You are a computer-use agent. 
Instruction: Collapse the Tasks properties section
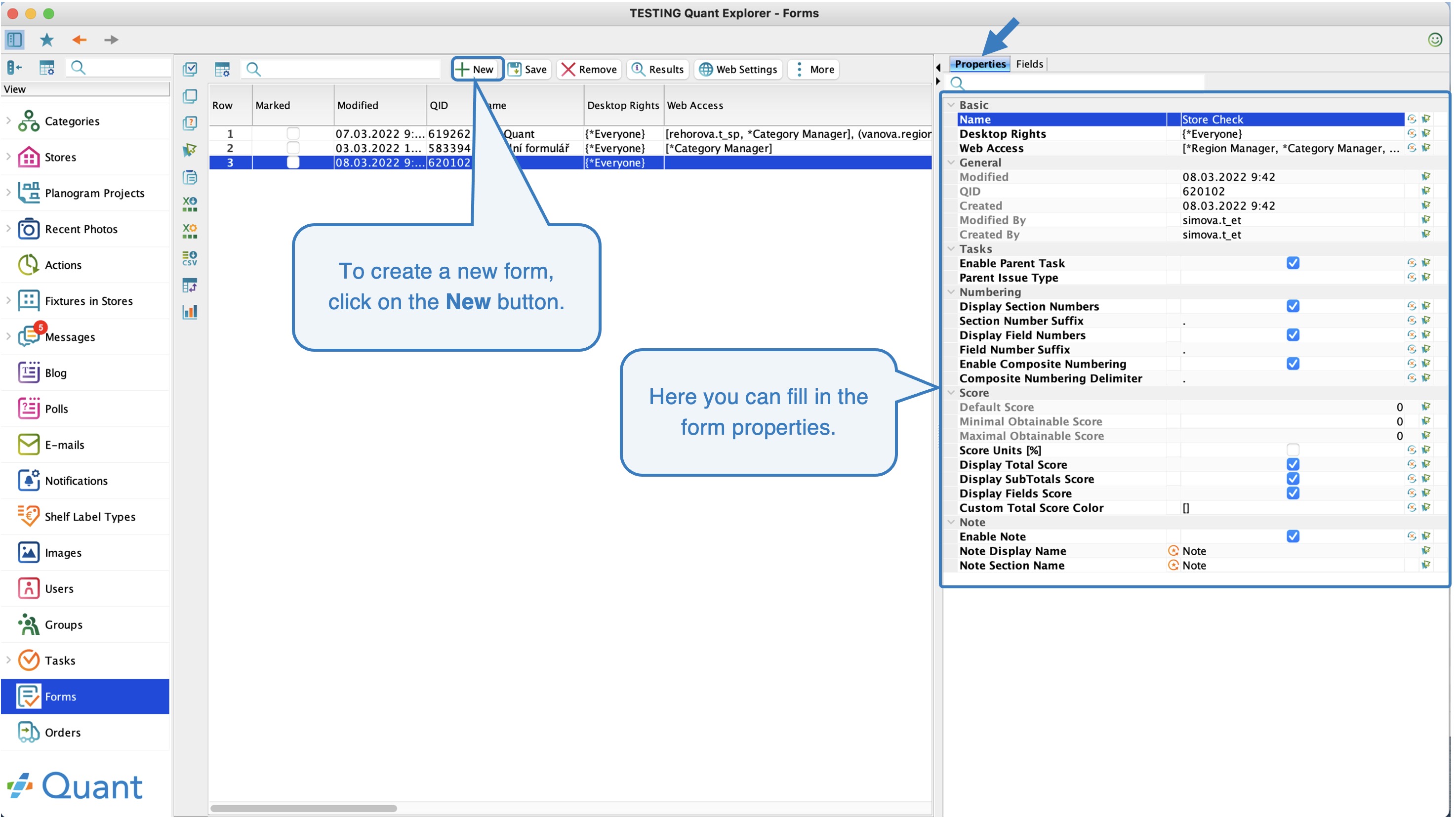[x=951, y=249]
